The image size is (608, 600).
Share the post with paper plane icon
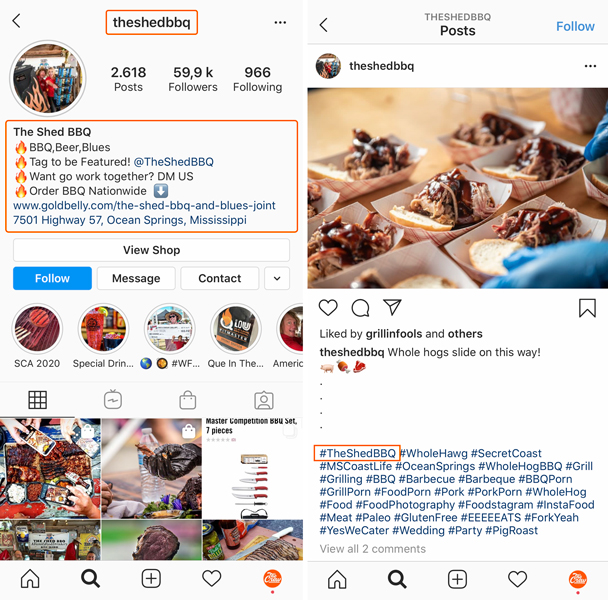click(392, 307)
